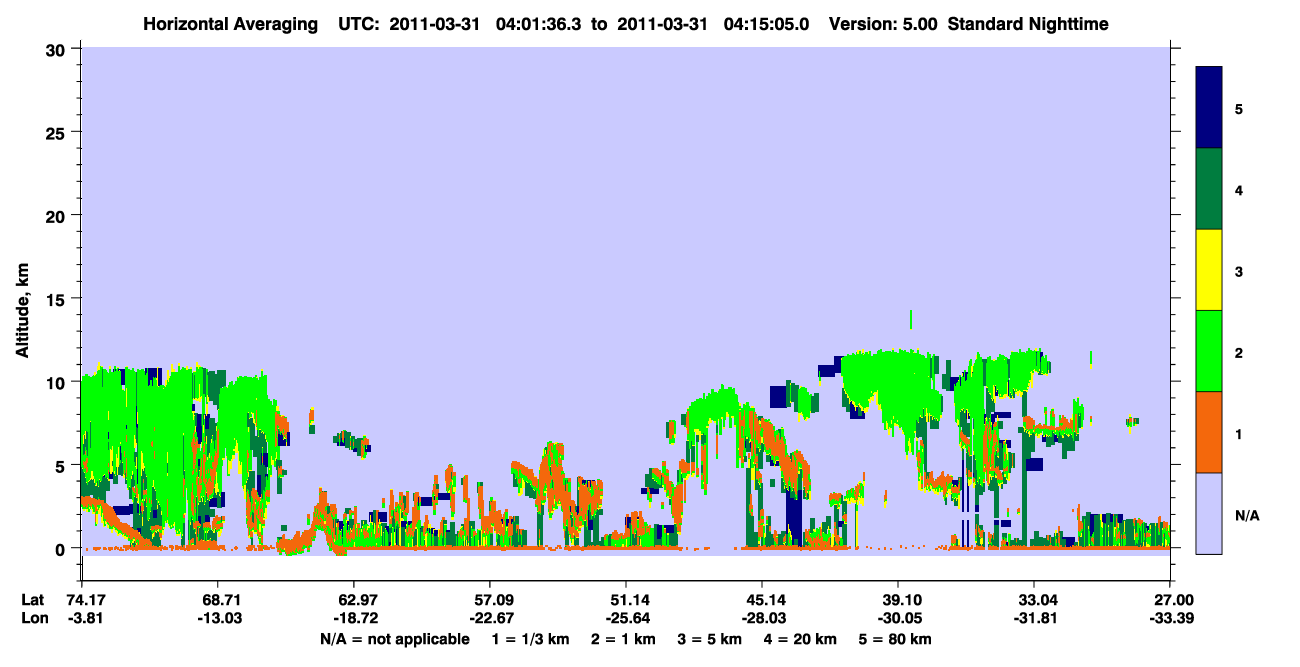Click longitude value -28.03

click(x=762, y=618)
